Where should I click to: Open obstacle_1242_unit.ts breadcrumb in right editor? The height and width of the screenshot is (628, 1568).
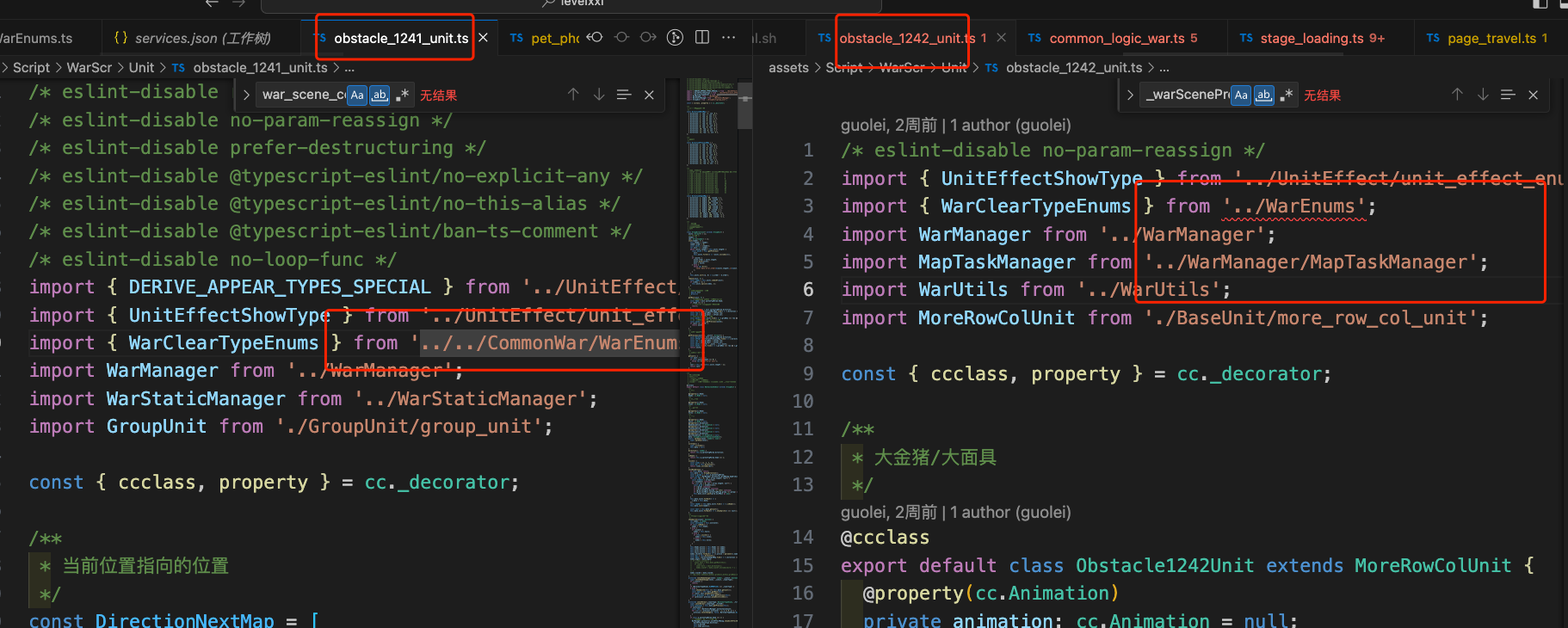tap(1074, 67)
